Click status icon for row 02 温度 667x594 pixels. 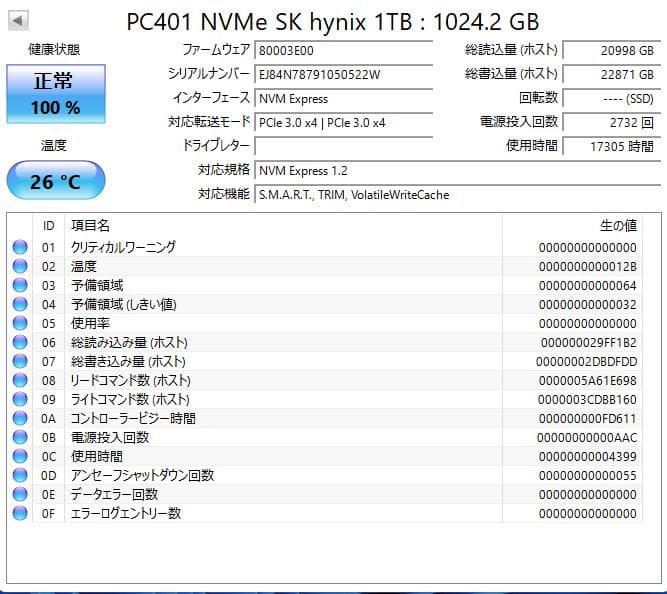pyautogui.click(x=20, y=266)
